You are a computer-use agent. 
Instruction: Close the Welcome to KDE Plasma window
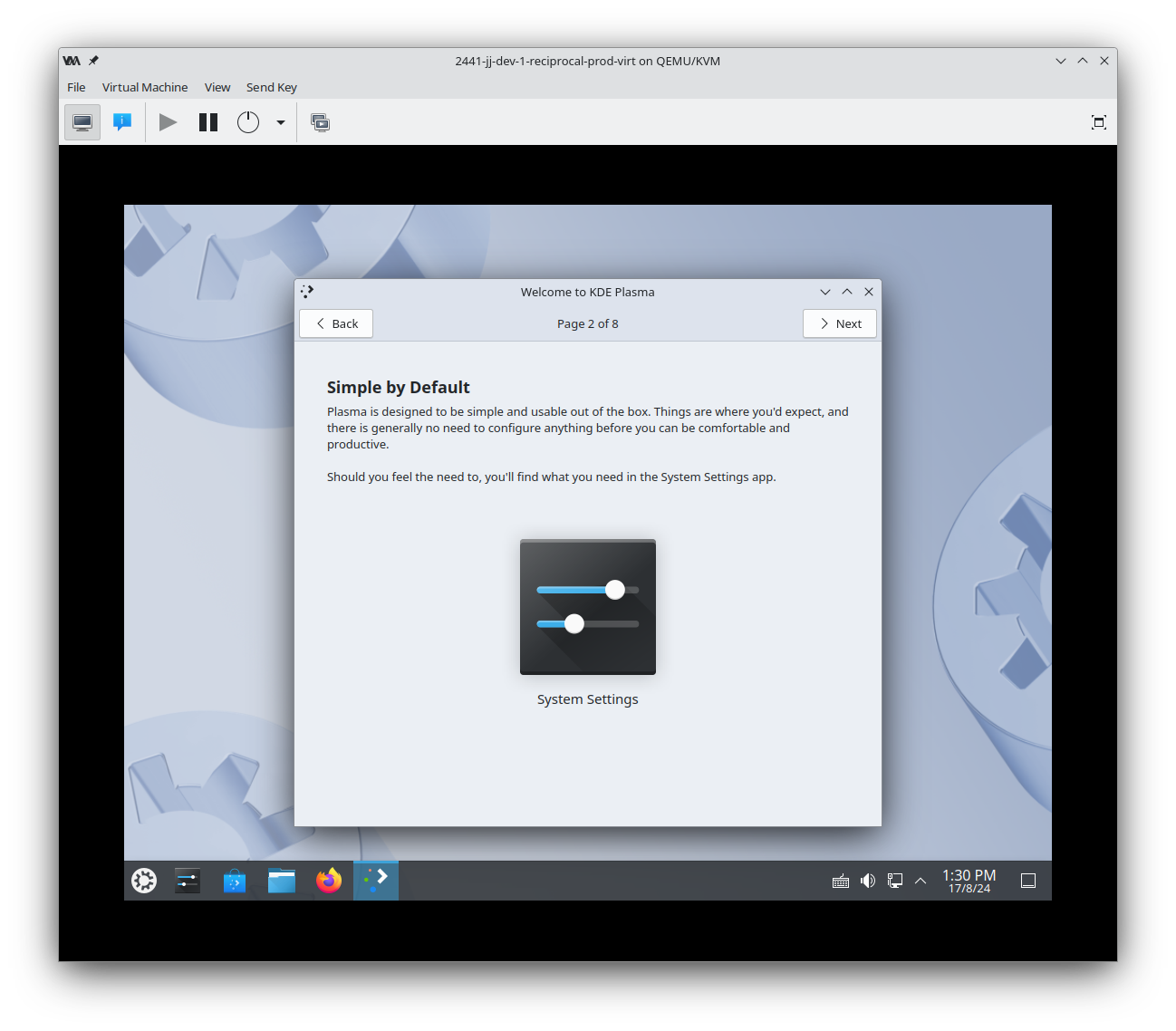click(x=869, y=292)
